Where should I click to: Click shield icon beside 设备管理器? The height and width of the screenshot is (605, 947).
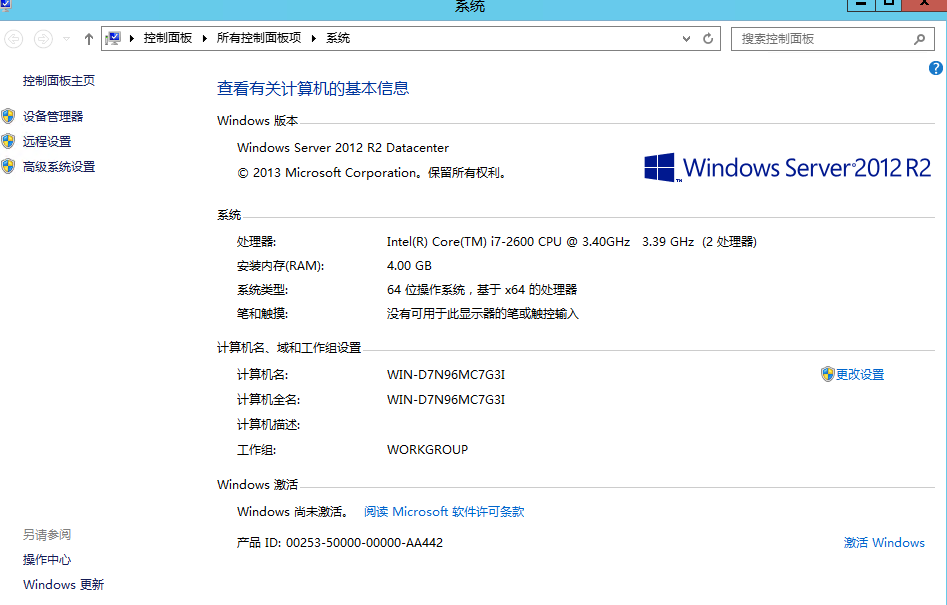[8, 116]
